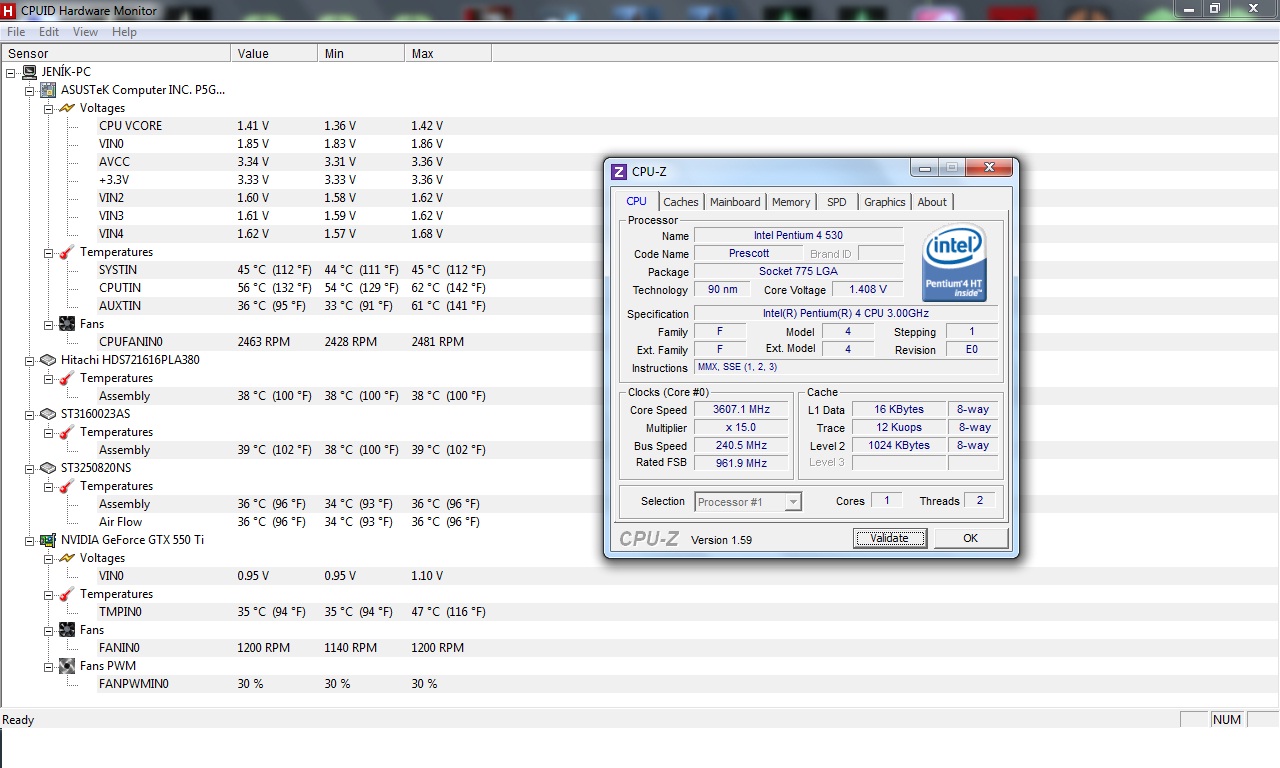
Task: Select the CPU VCORE row
Action: (x=130, y=126)
